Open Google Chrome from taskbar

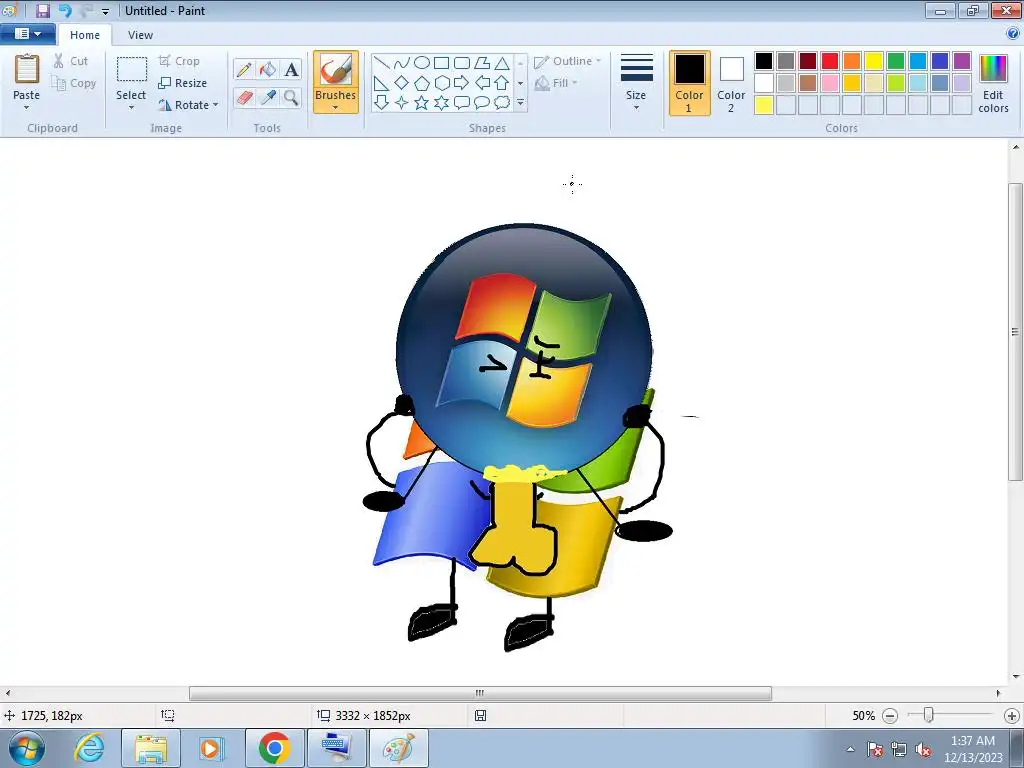tap(274, 748)
